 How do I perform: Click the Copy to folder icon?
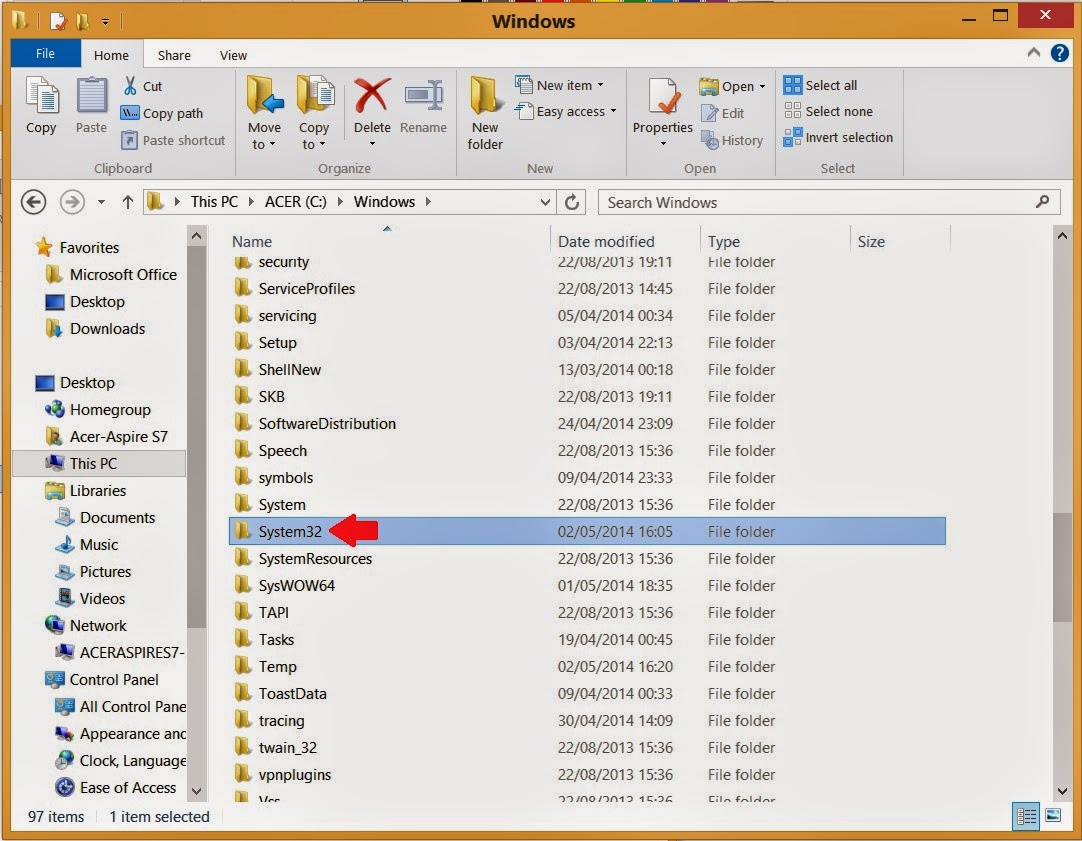(x=315, y=95)
